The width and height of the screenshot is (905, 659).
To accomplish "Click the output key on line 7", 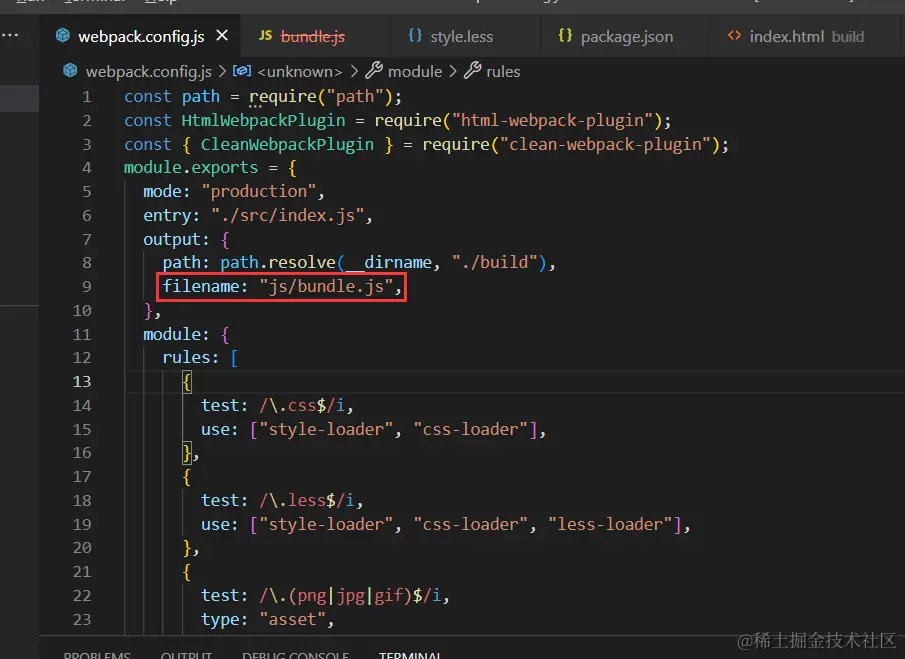I will point(172,239).
